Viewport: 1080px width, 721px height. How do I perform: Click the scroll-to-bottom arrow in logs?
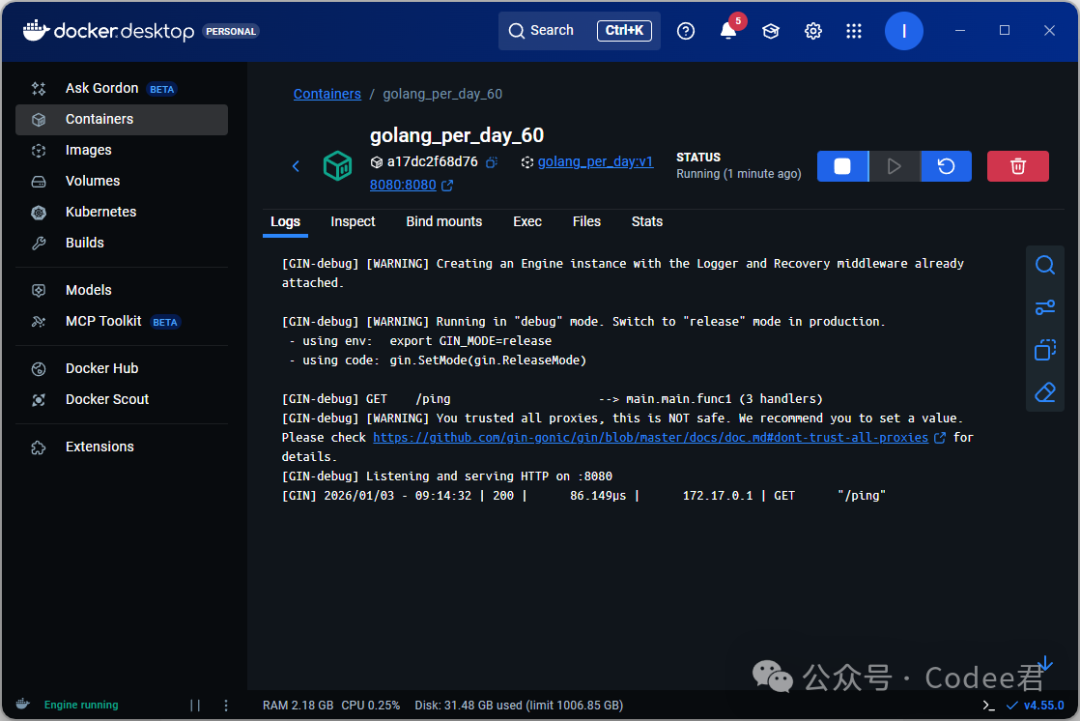1045,664
